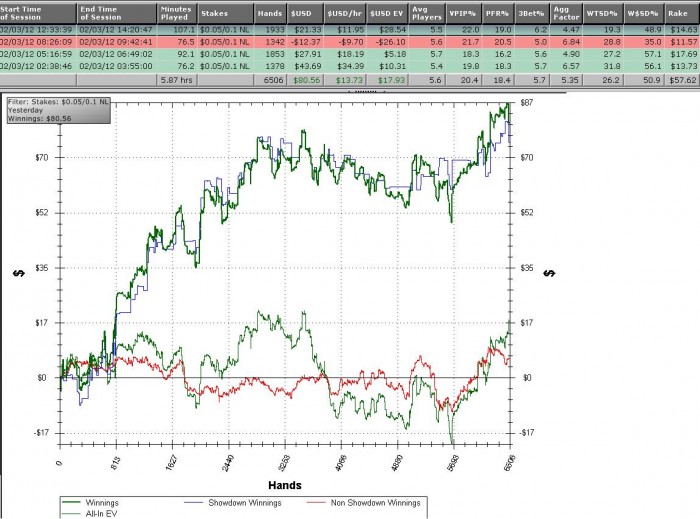This screenshot has width=700, height=519.
Task: Sort by W$SD% column header
Action: (x=643, y=13)
